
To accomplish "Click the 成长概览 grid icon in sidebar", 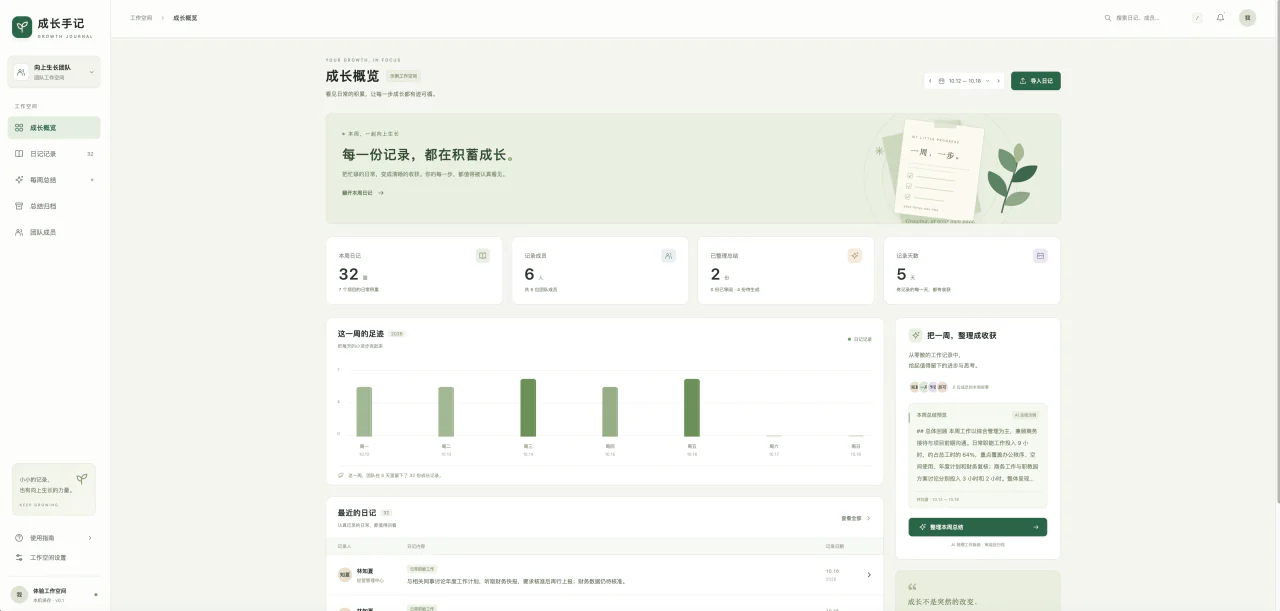I will click(x=19, y=128).
